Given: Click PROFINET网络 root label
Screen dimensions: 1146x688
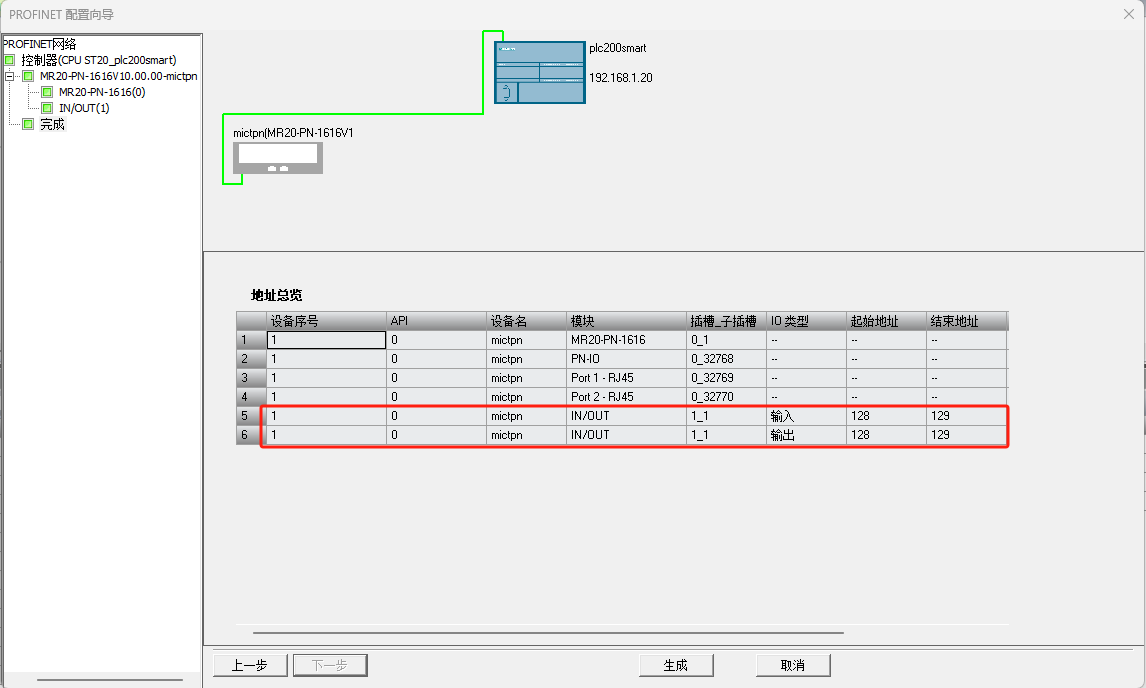Looking at the screenshot, I should coord(39,44).
